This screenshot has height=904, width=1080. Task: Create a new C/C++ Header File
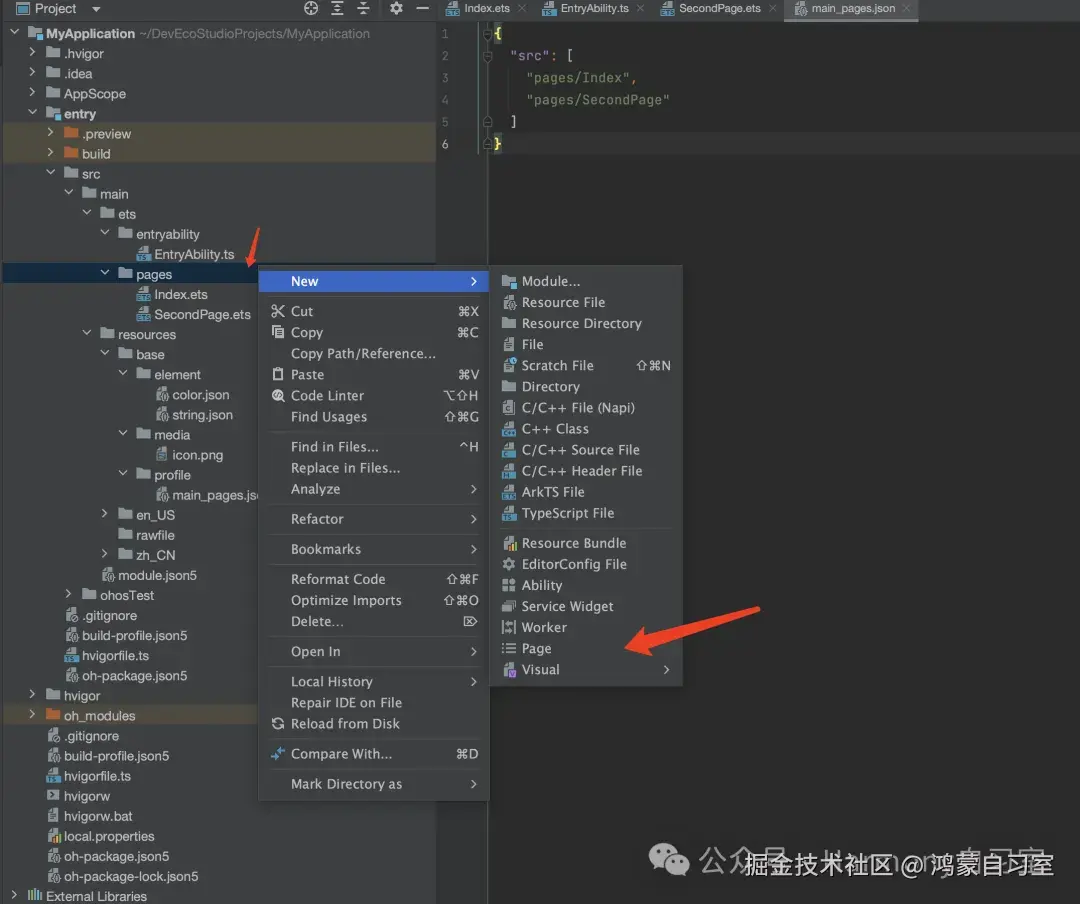pyautogui.click(x=586, y=471)
